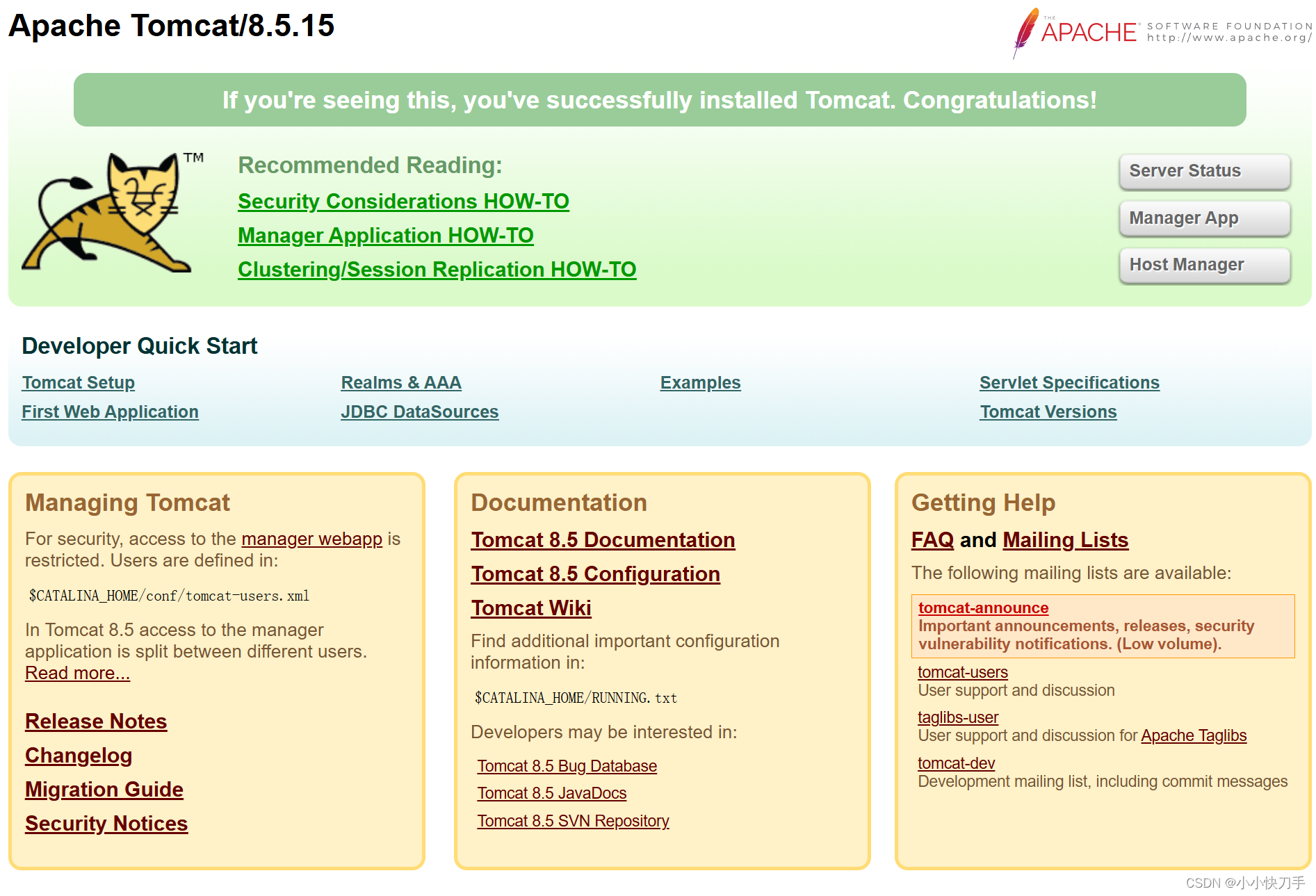Open Security Notices
The width and height of the screenshot is (1316, 896).
106,824
